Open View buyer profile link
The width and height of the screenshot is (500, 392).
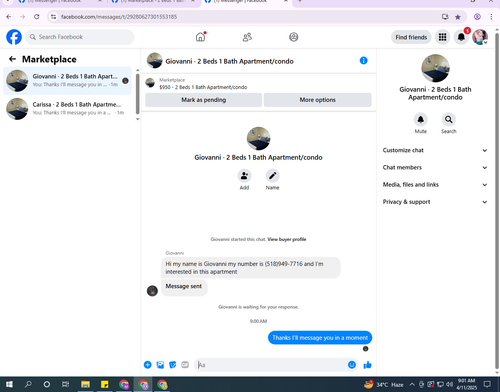click(287, 239)
